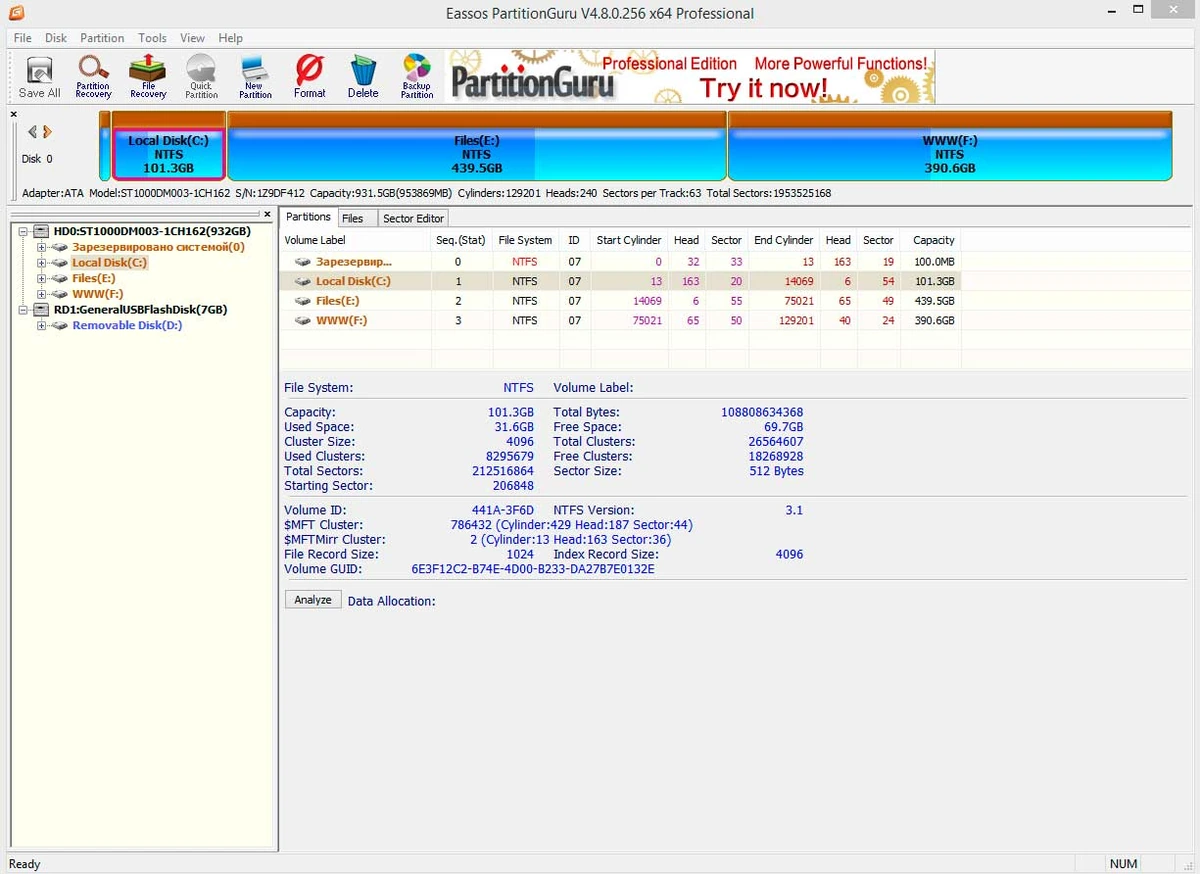
Task: Open the View menu
Action: [x=192, y=38]
